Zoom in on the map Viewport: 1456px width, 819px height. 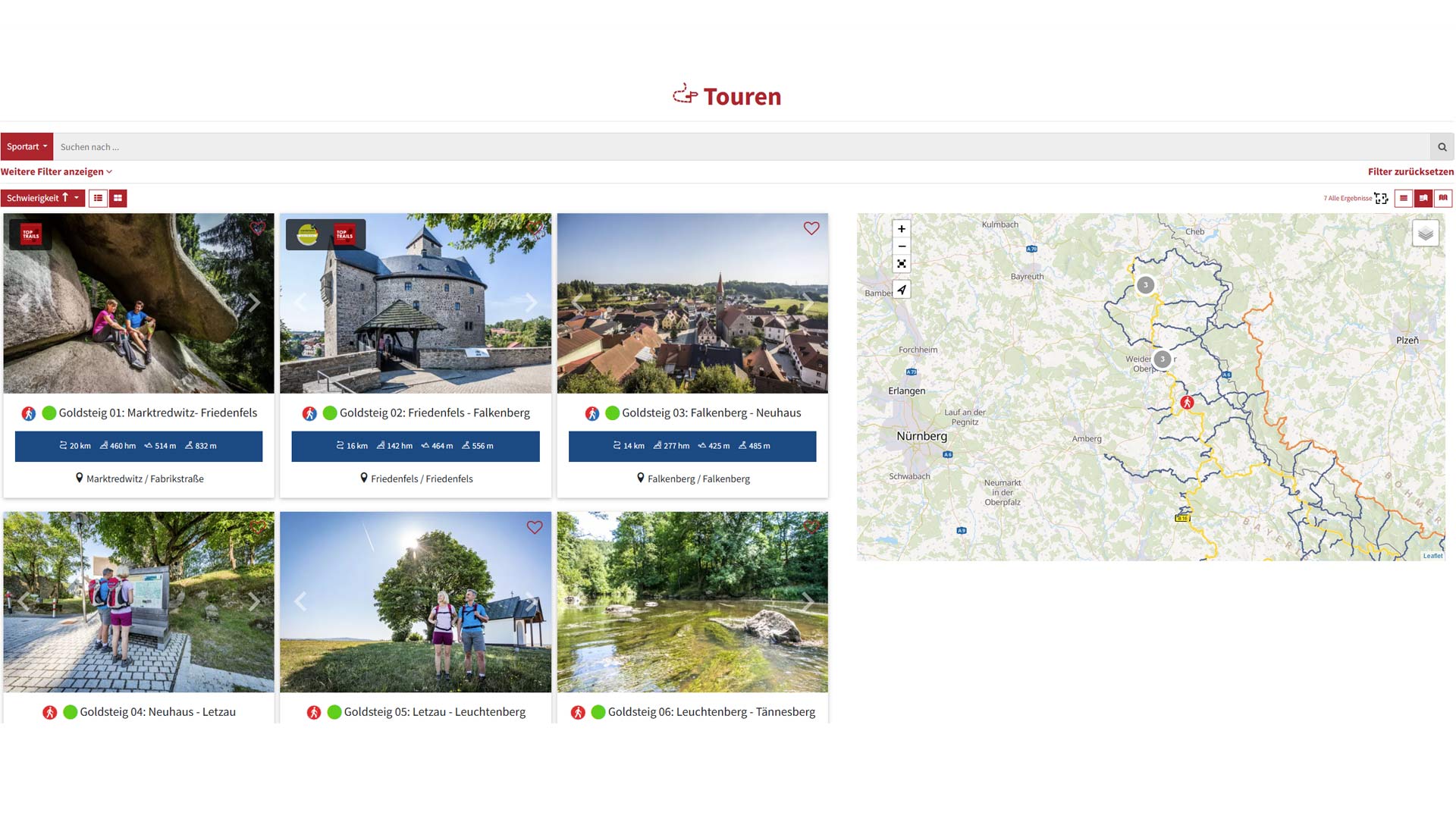click(x=901, y=229)
